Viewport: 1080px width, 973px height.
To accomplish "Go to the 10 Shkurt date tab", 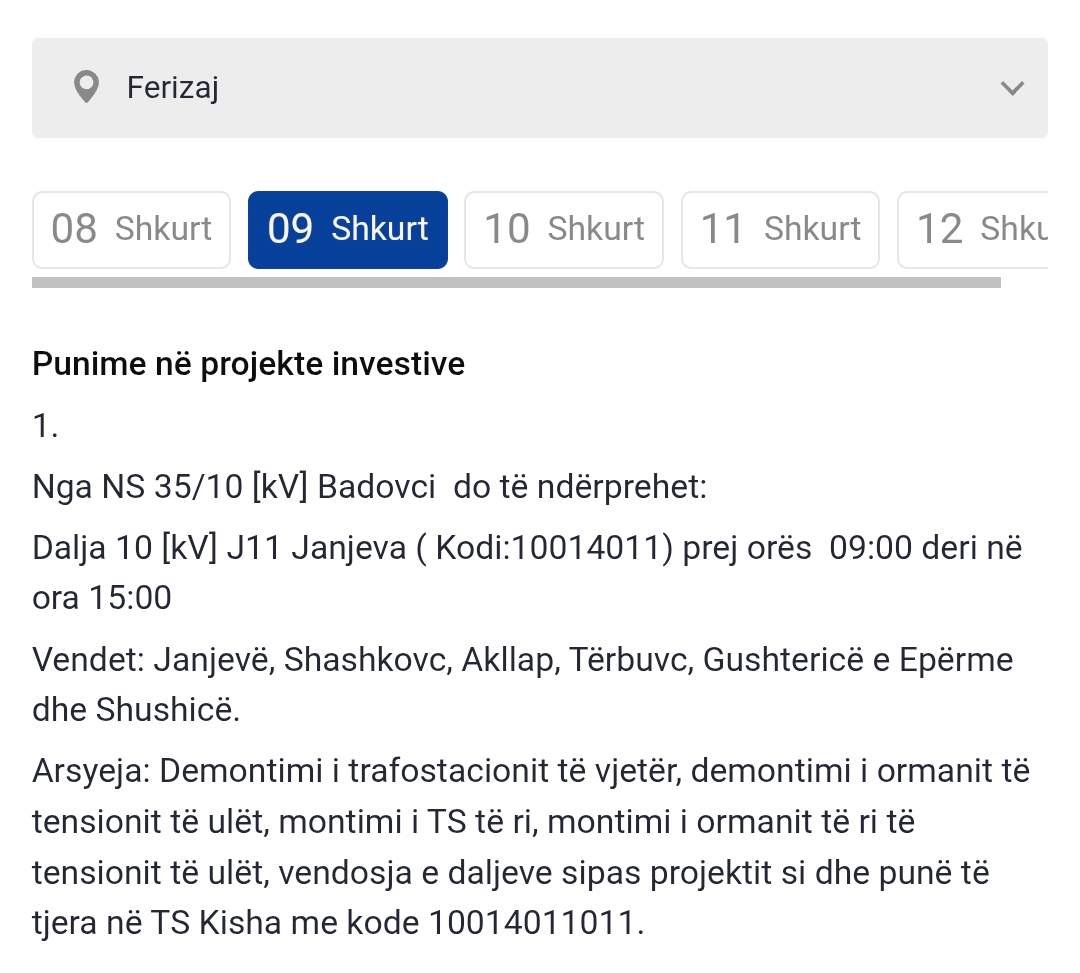I will pos(564,229).
